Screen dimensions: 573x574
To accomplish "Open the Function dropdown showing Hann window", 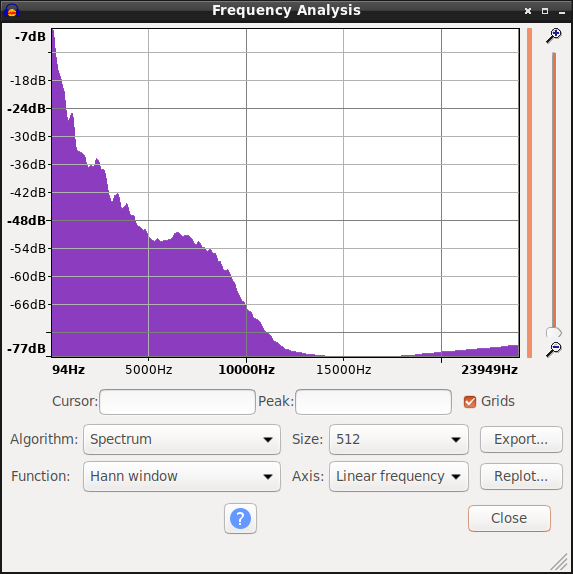I will pyautogui.click(x=182, y=476).
